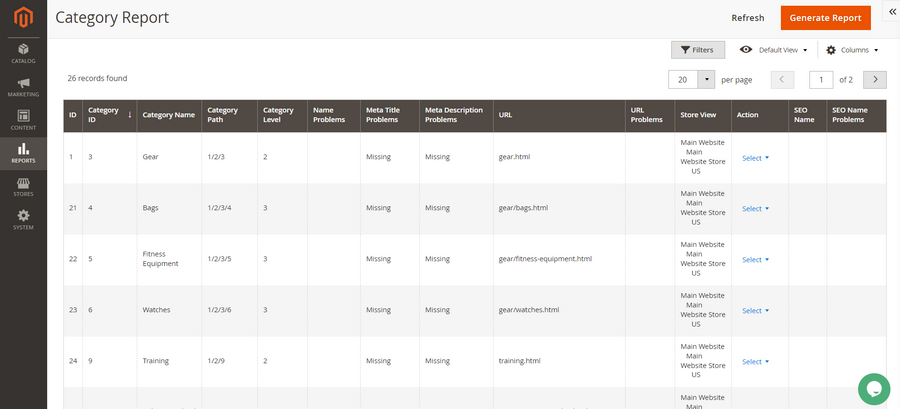Click the previous page arrow

click(x=782, y=79)
